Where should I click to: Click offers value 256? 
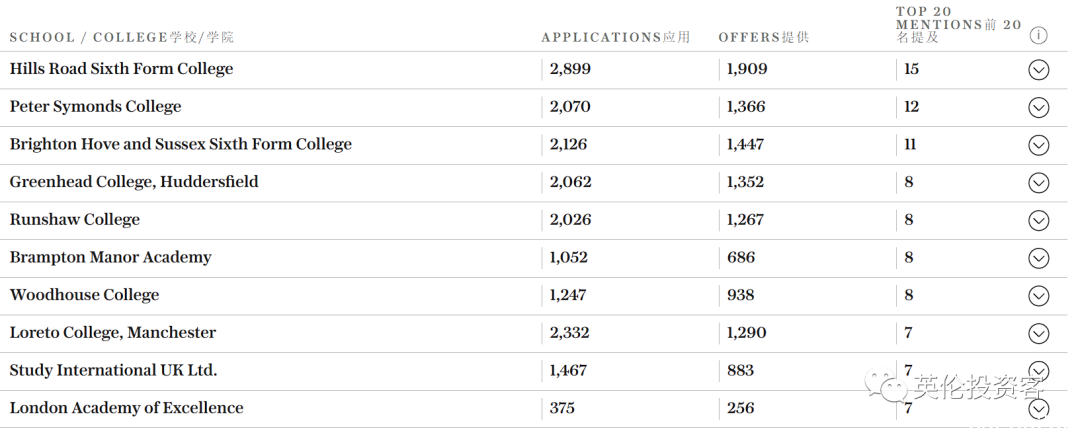[x=740, y=408]
